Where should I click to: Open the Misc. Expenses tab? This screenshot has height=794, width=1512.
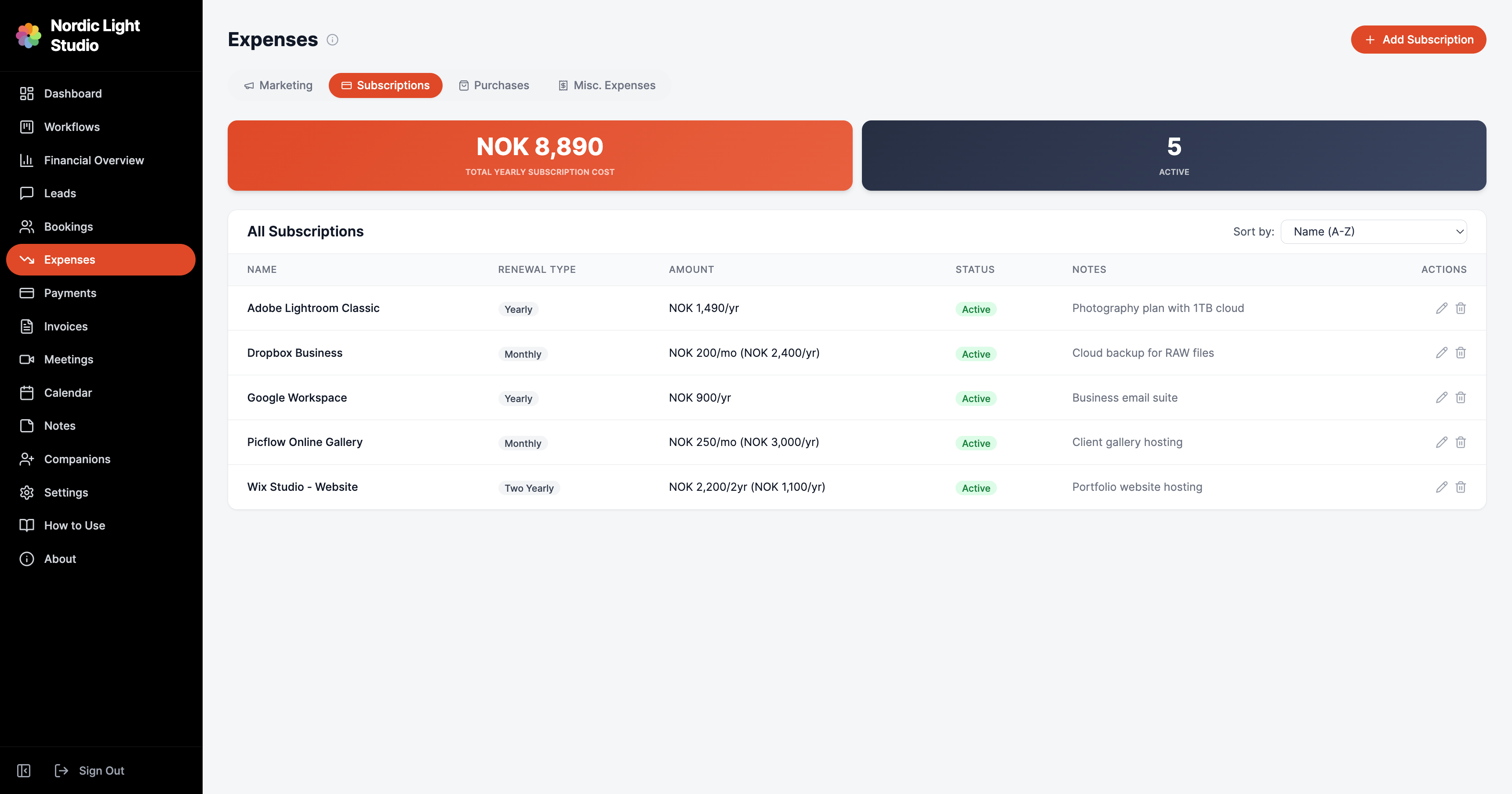coord(606,86)
